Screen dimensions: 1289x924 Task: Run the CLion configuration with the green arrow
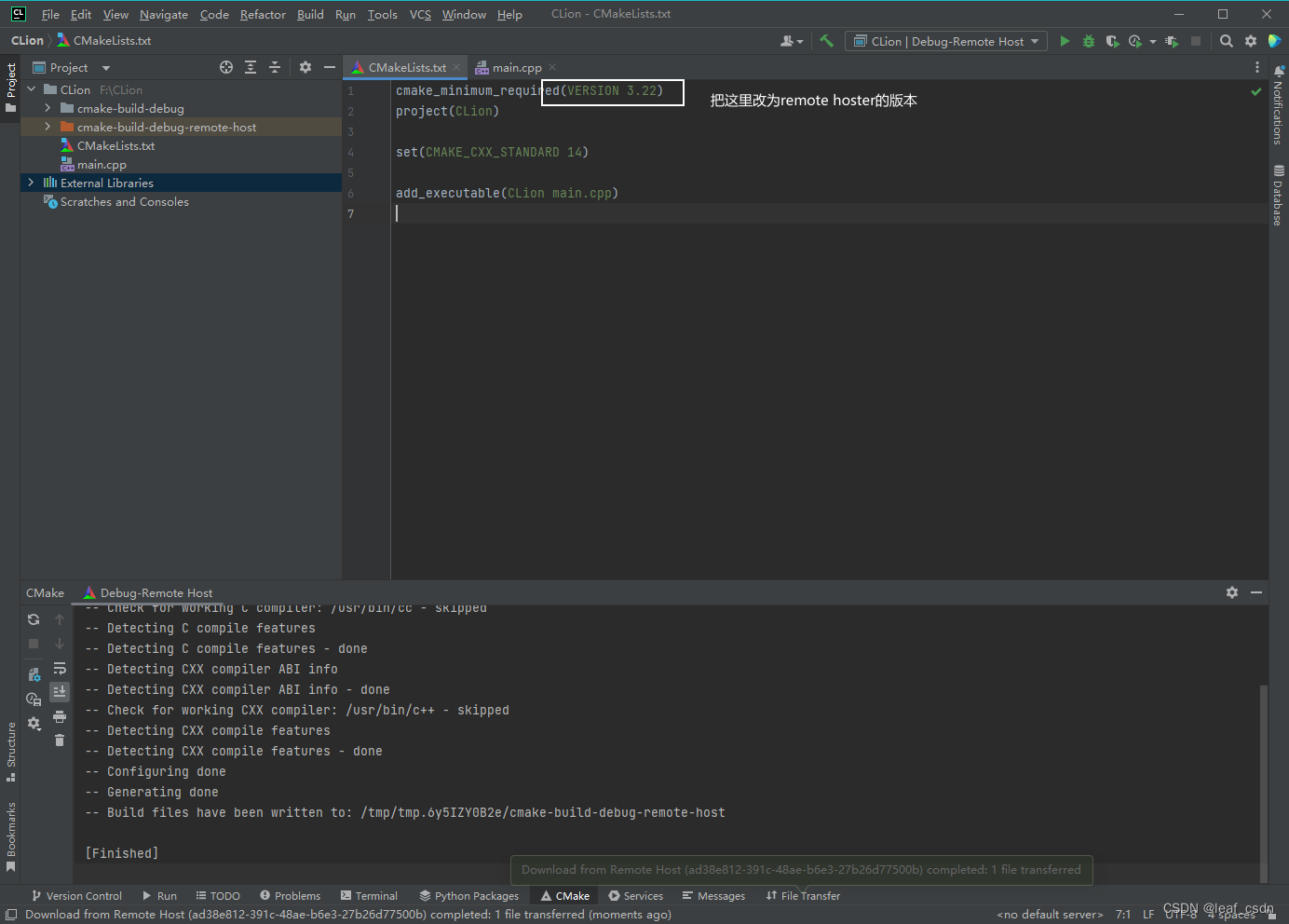click(1065, 40)
